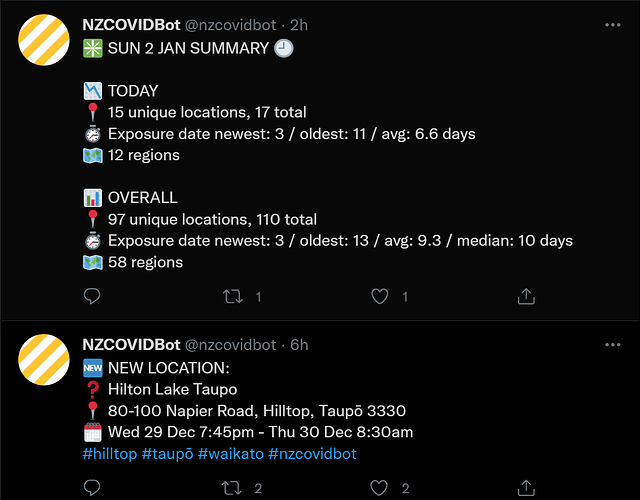Open the #nzcovidbot hashtag
The width and height of the screenshot is (640, 500).
[x=312, y=454]
